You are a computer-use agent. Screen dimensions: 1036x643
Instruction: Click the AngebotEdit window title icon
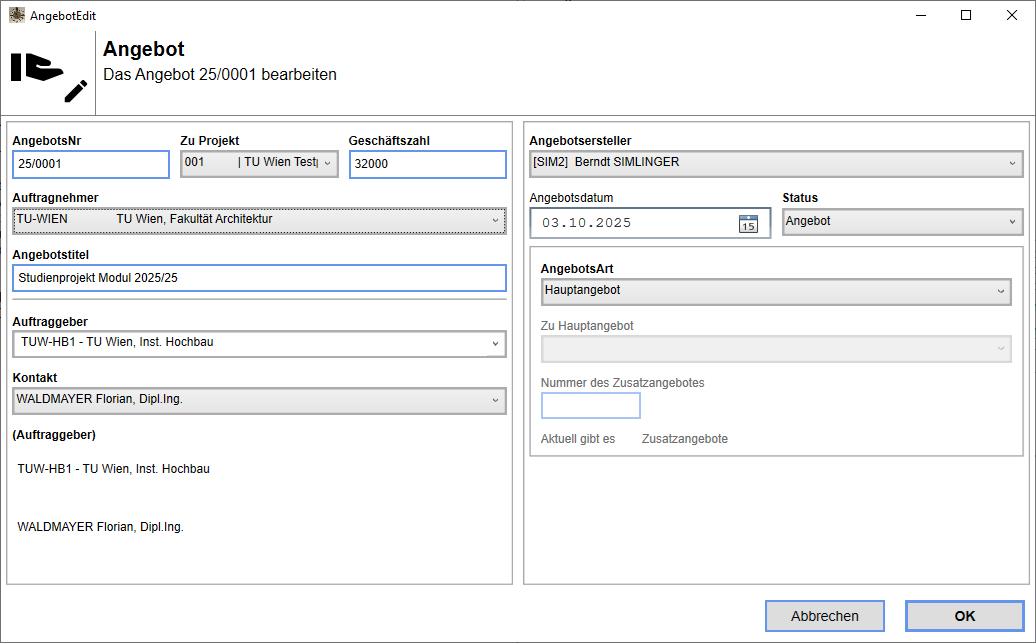click(x=17, y=16)
